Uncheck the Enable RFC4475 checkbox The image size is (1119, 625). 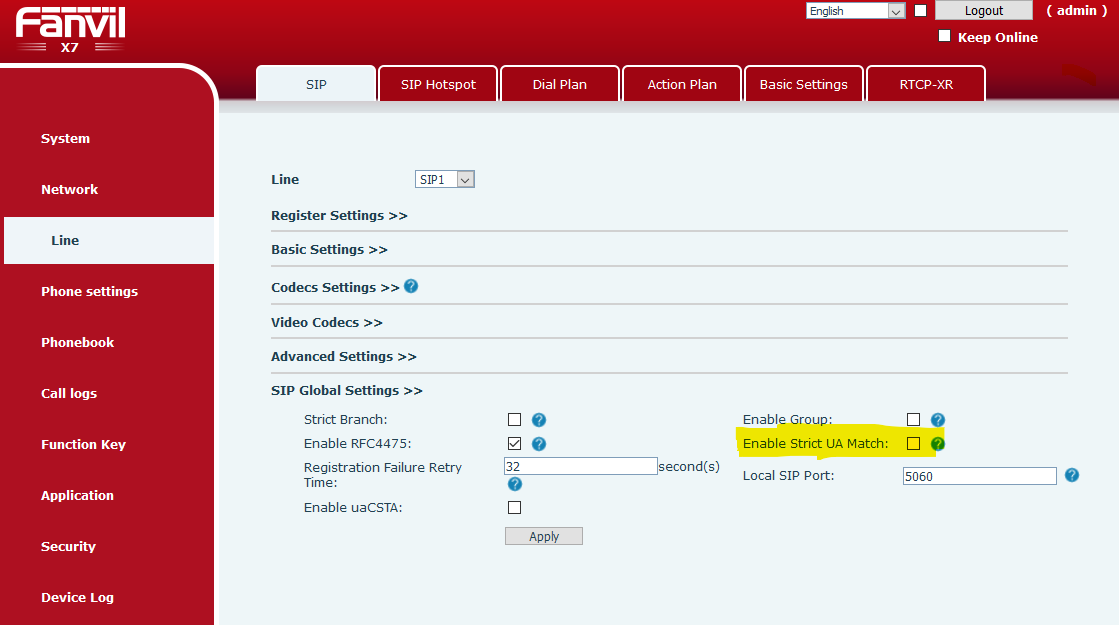click(514, 444)
